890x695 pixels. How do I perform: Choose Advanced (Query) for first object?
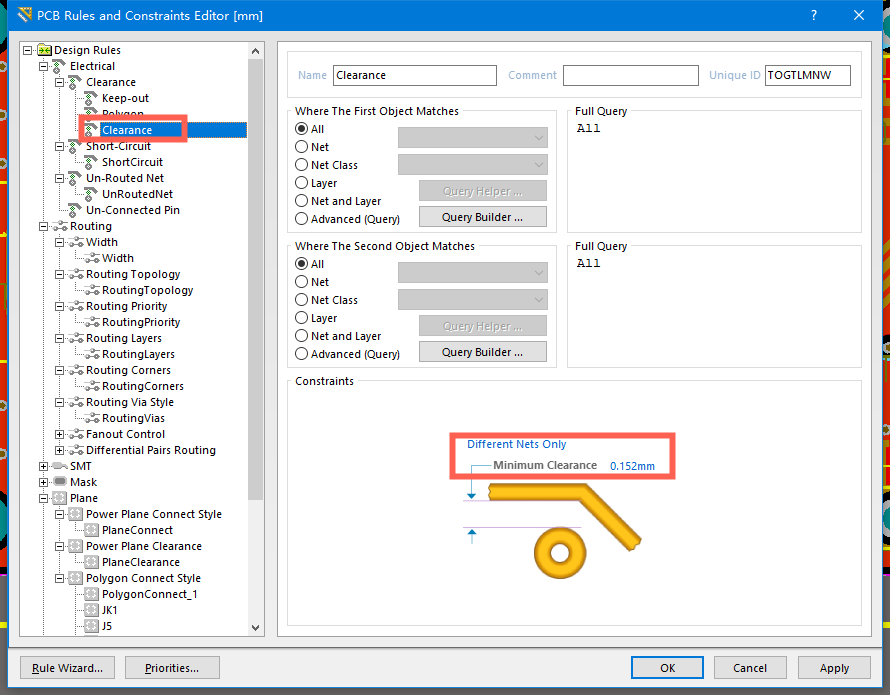(x=302, y=219)
